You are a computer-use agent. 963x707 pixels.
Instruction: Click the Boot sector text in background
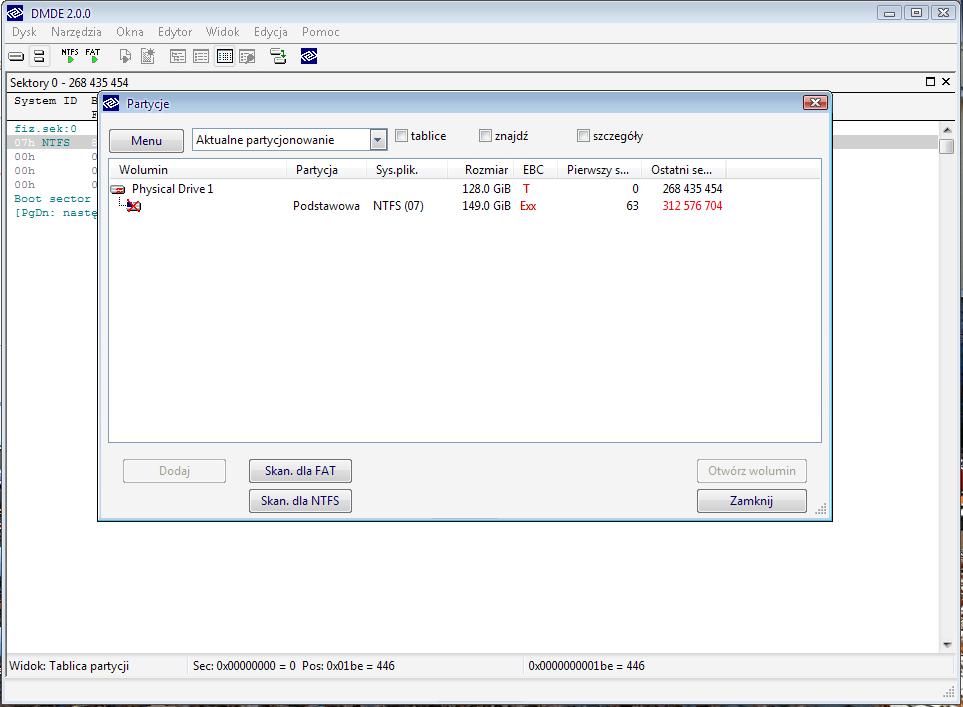52,199
